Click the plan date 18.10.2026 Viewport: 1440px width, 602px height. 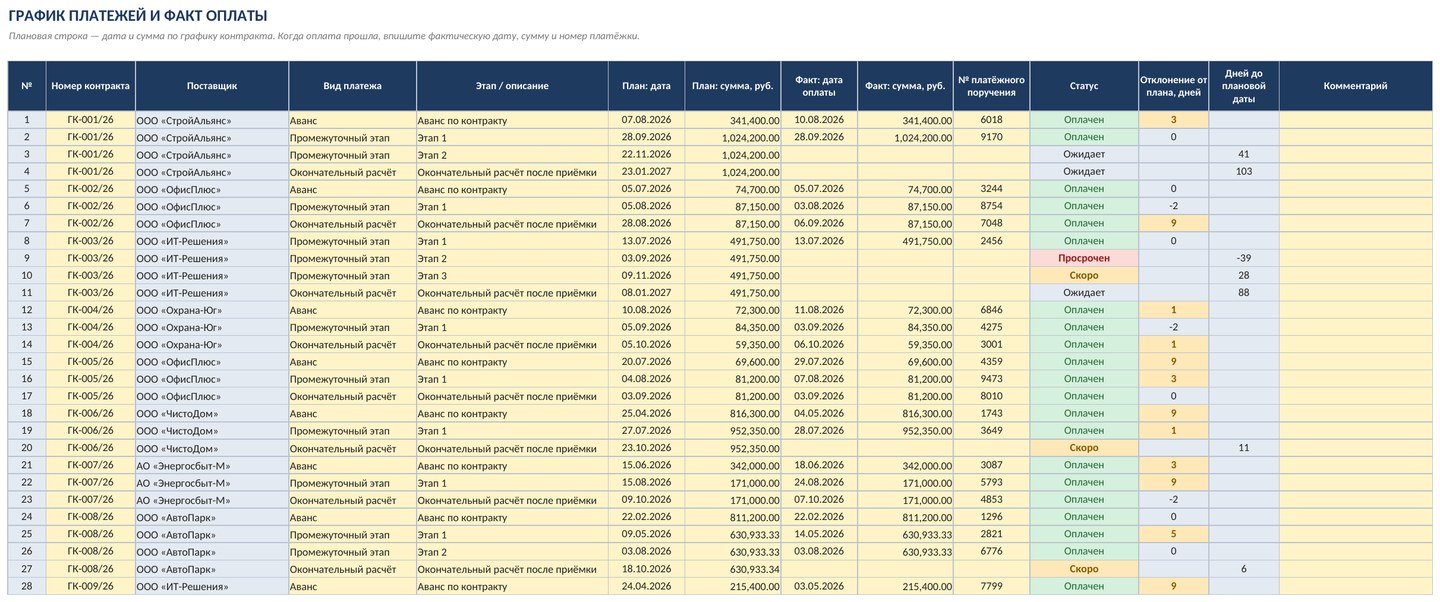pyautogui.click(x=646, y=568)
